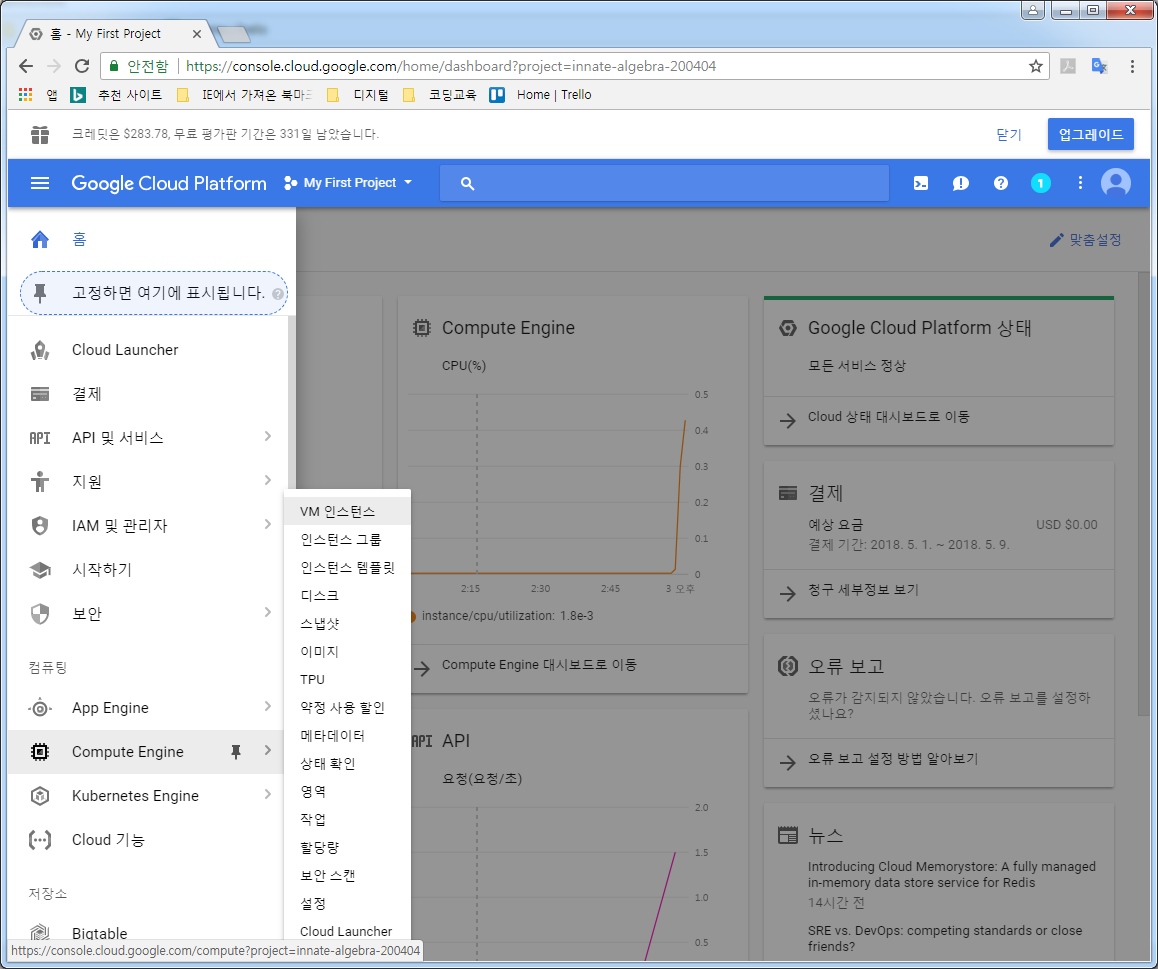Click the Google Translate extension icon
This screenshot has width=1158, height=969.
click(1099, 66)
